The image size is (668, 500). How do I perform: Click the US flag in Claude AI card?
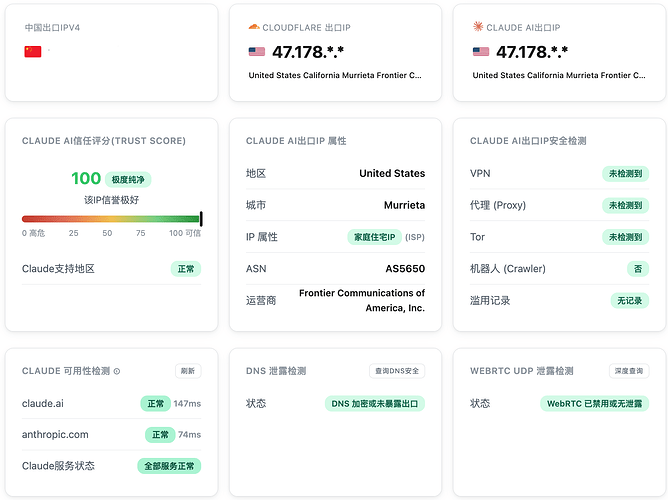[481, 52]
